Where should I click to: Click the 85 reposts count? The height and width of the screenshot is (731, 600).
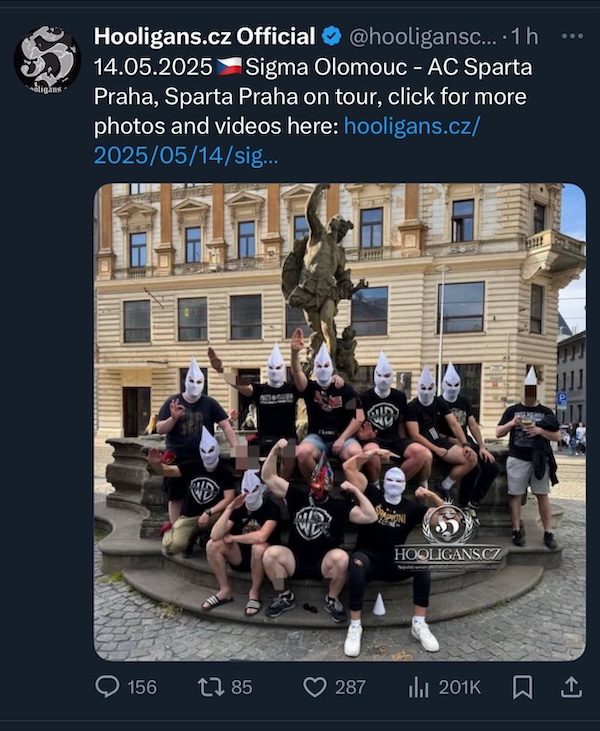pyautogui.click(x=241, y=688)
